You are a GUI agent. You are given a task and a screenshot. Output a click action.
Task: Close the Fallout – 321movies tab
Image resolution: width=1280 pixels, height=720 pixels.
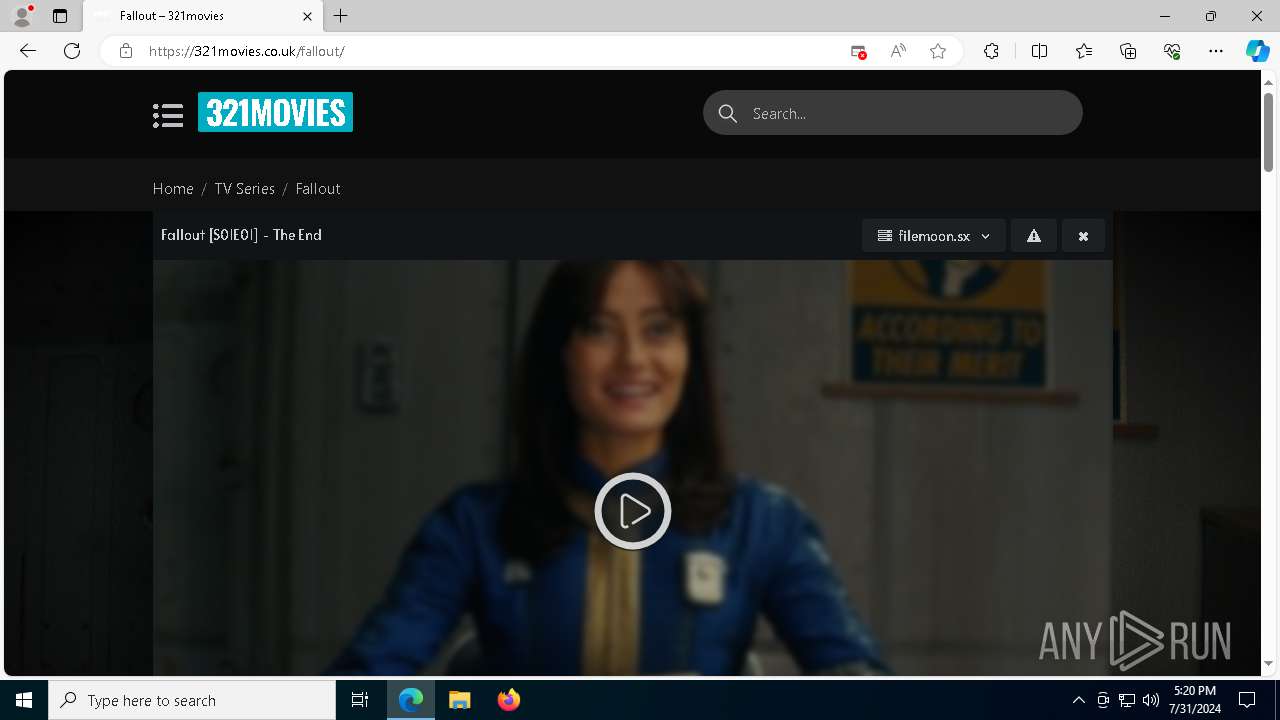click(x=307, y=16)
